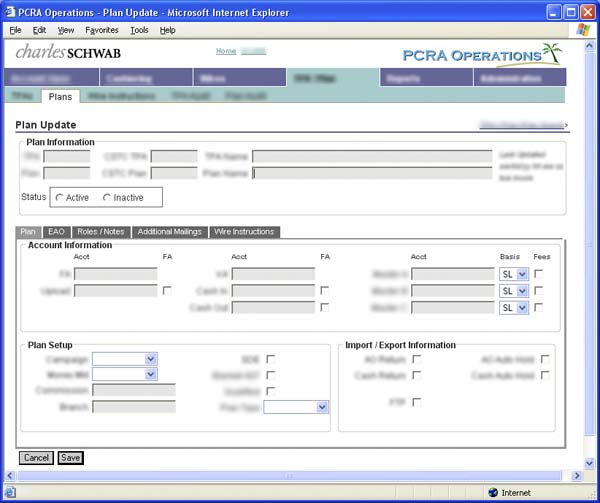Click the Commission input field
The width and height of the screenshot is (600, 503).
(x=134, y=390)
